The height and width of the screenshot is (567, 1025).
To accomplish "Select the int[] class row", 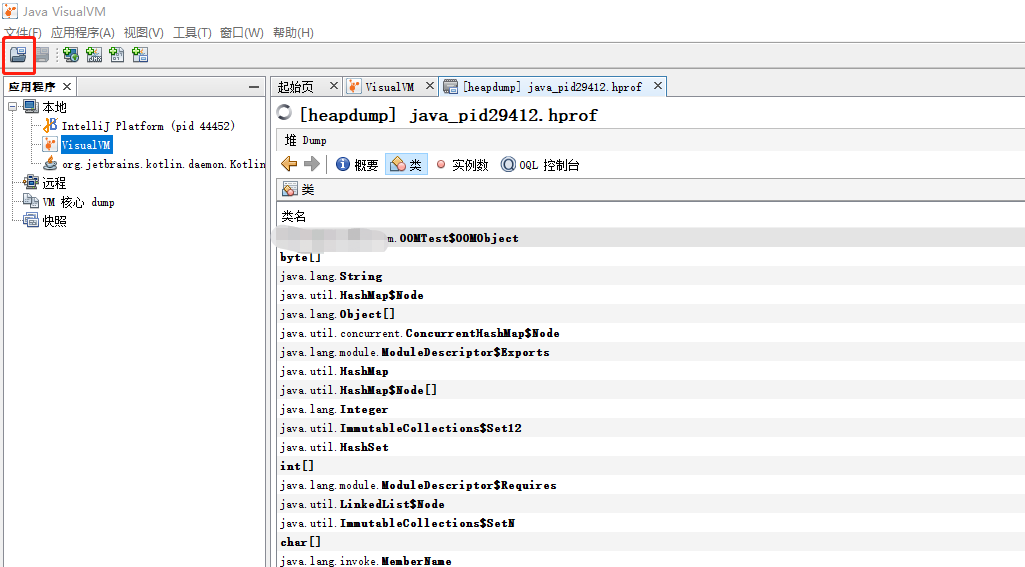I will coord(650,466).
